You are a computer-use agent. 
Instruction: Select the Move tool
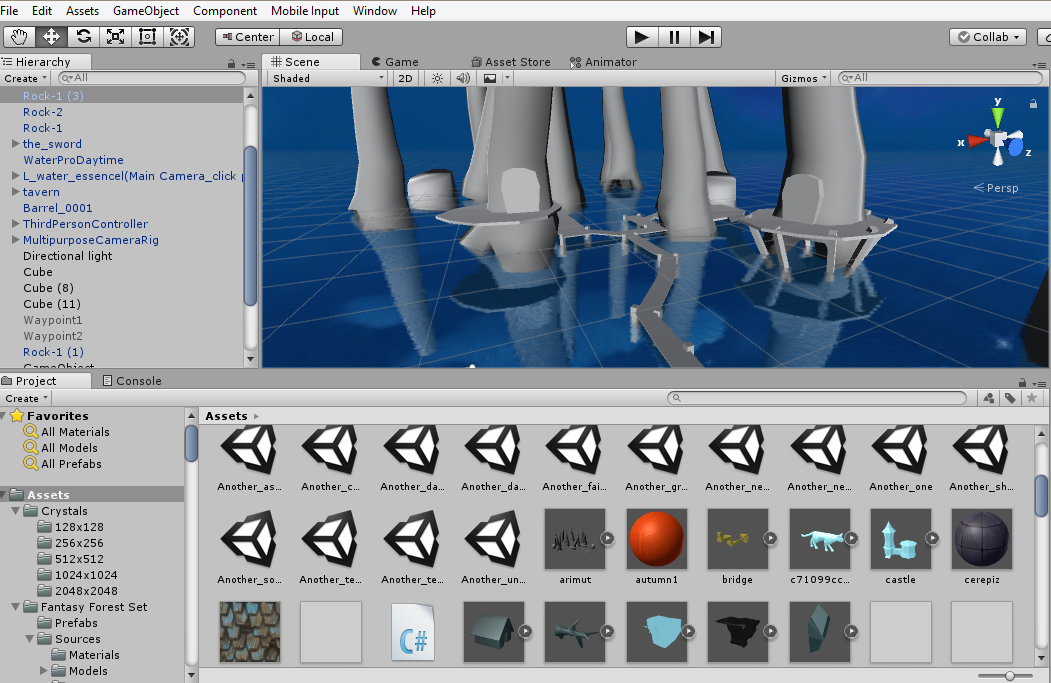click(52, 37)
